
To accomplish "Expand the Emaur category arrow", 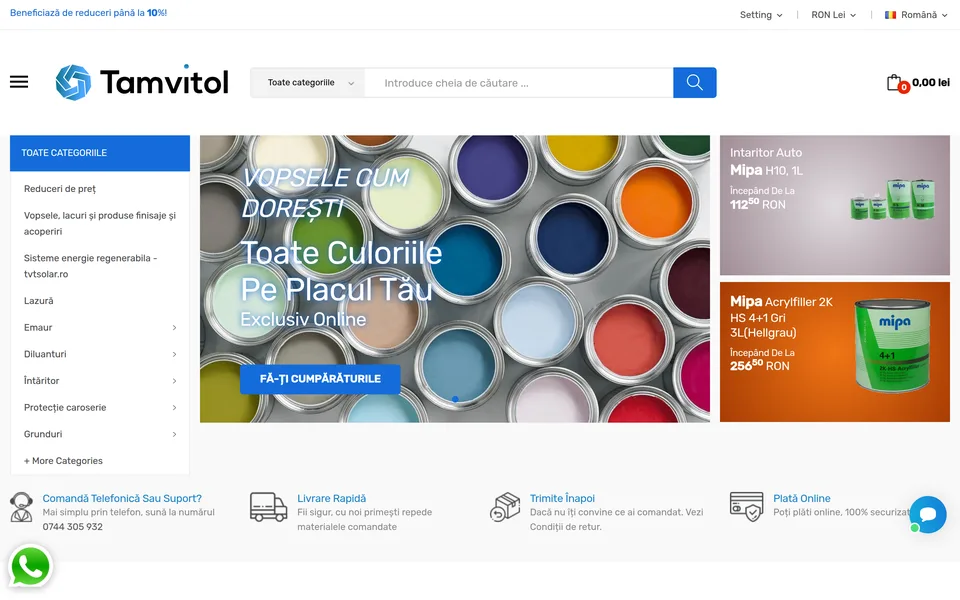I will click(x=174, y=328).
